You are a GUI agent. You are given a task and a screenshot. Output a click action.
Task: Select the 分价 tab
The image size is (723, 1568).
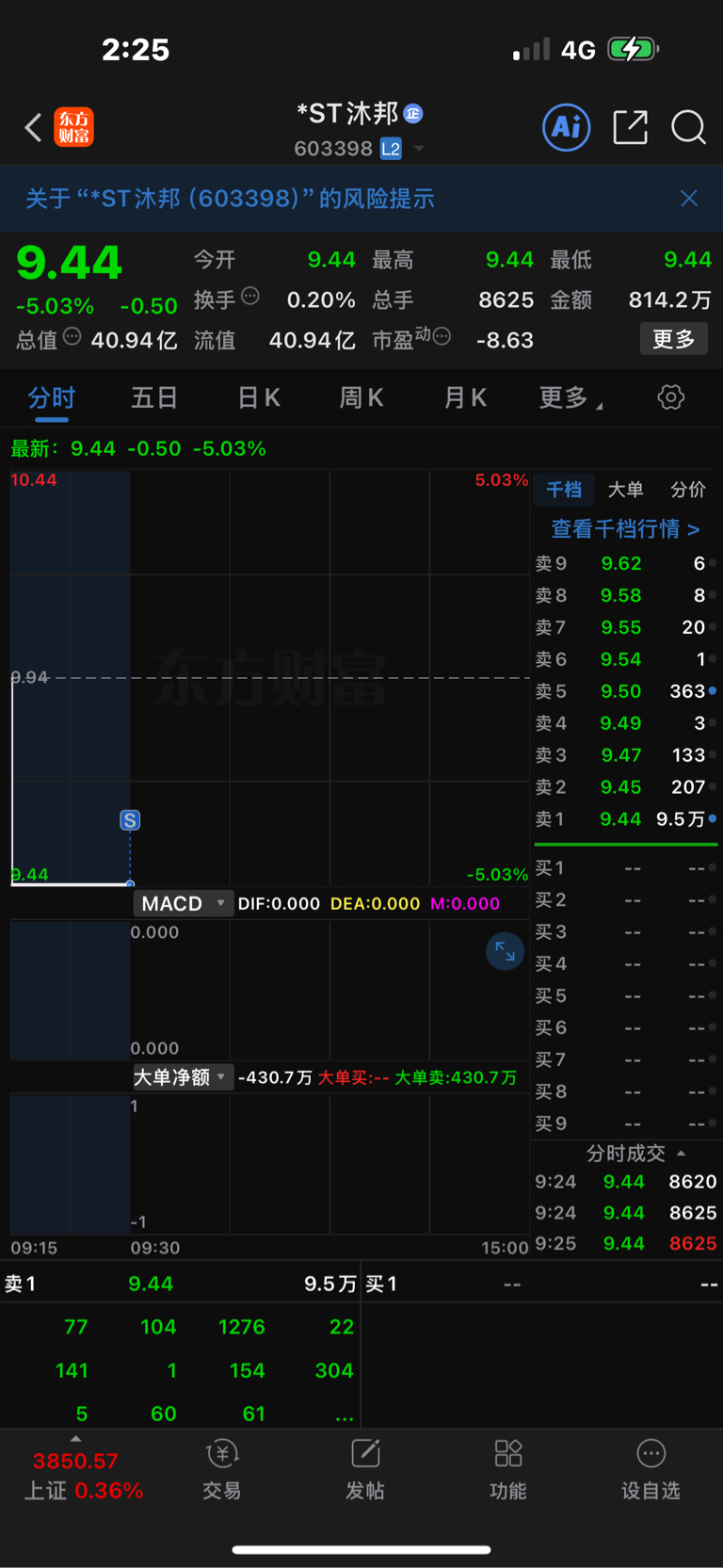(x=687, y=490)
